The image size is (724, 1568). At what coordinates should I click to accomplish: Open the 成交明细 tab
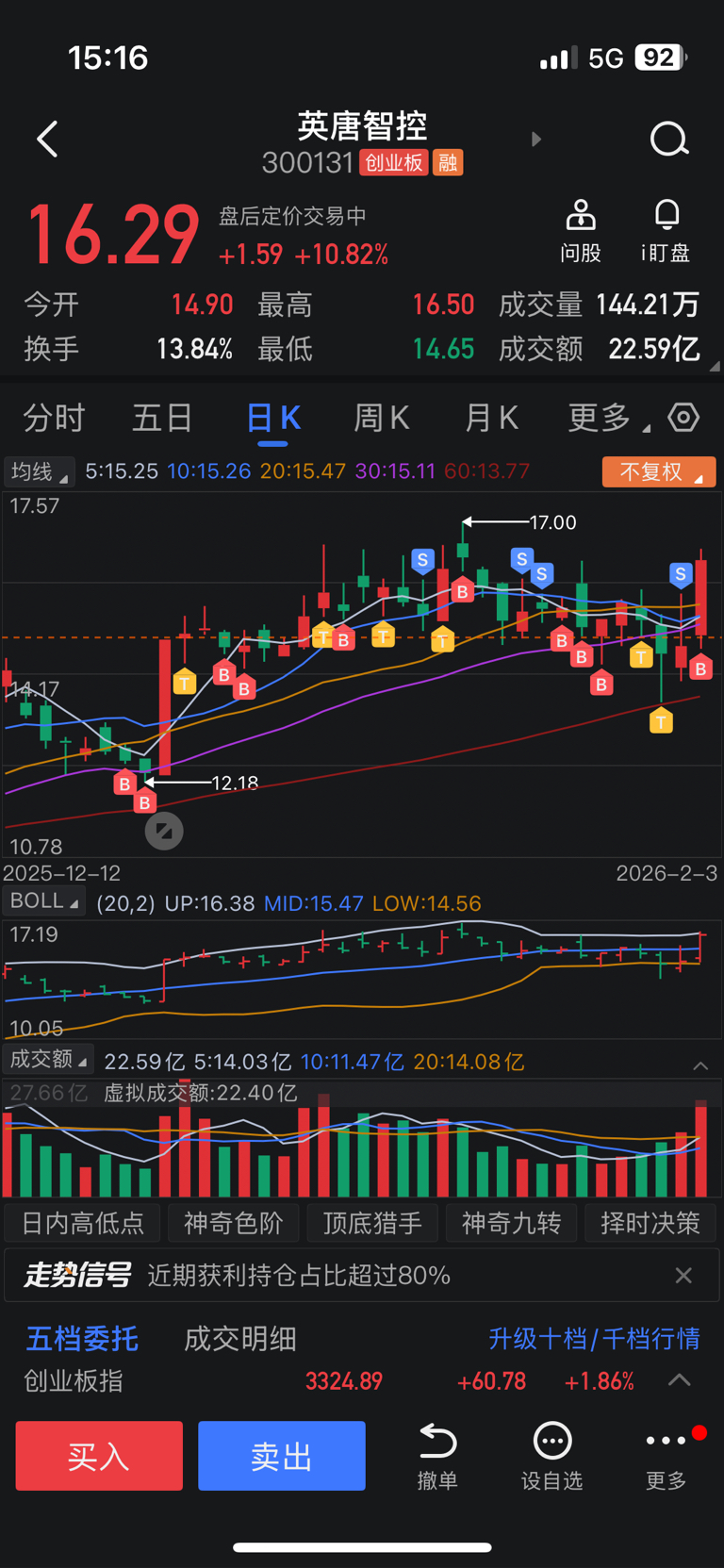click(239, 1338)
